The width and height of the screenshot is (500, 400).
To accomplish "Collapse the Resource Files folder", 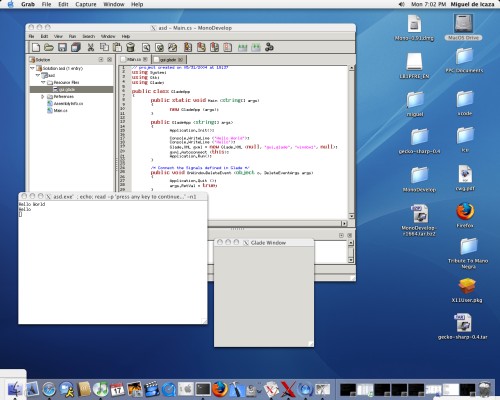I will 43,82.
